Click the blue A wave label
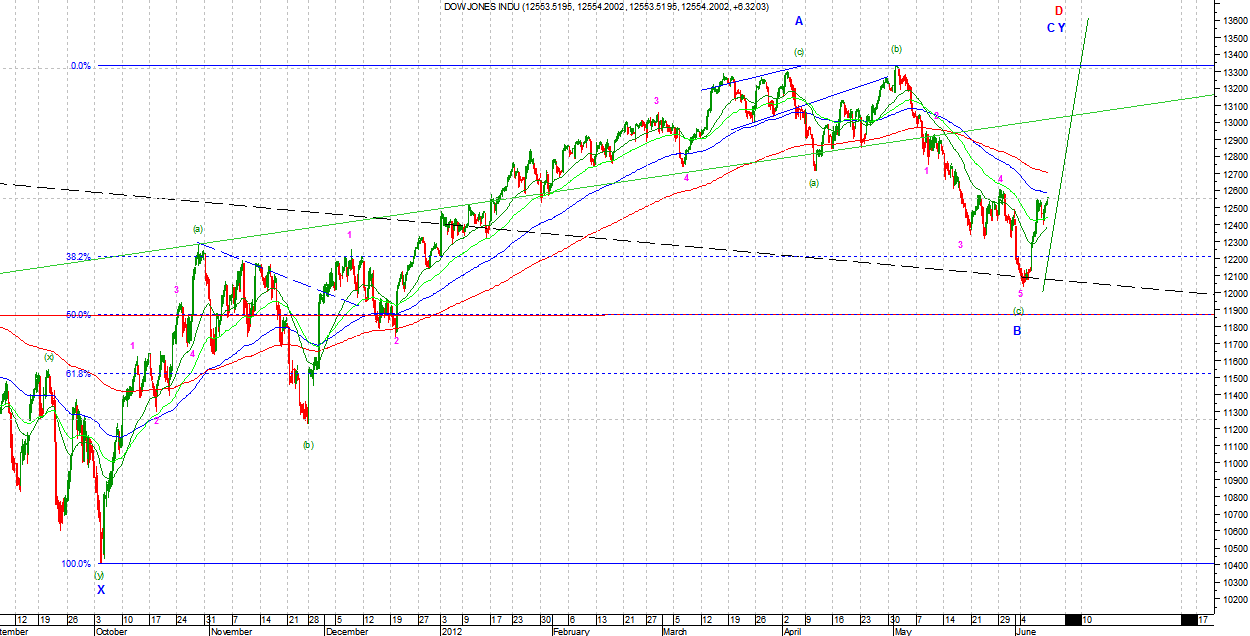The height and width of the screenshot is (636, 1250). [799, 21]
